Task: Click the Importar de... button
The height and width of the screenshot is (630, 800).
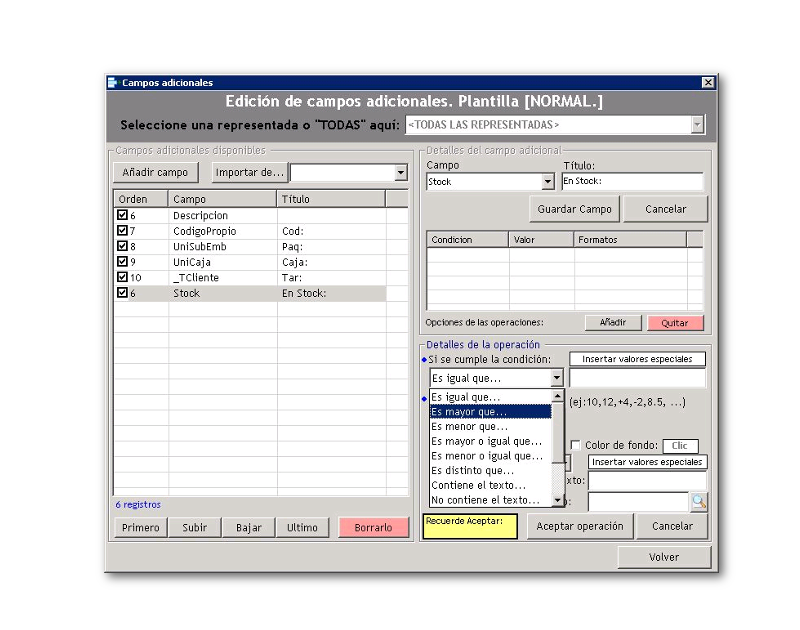Action: [249, 172]
